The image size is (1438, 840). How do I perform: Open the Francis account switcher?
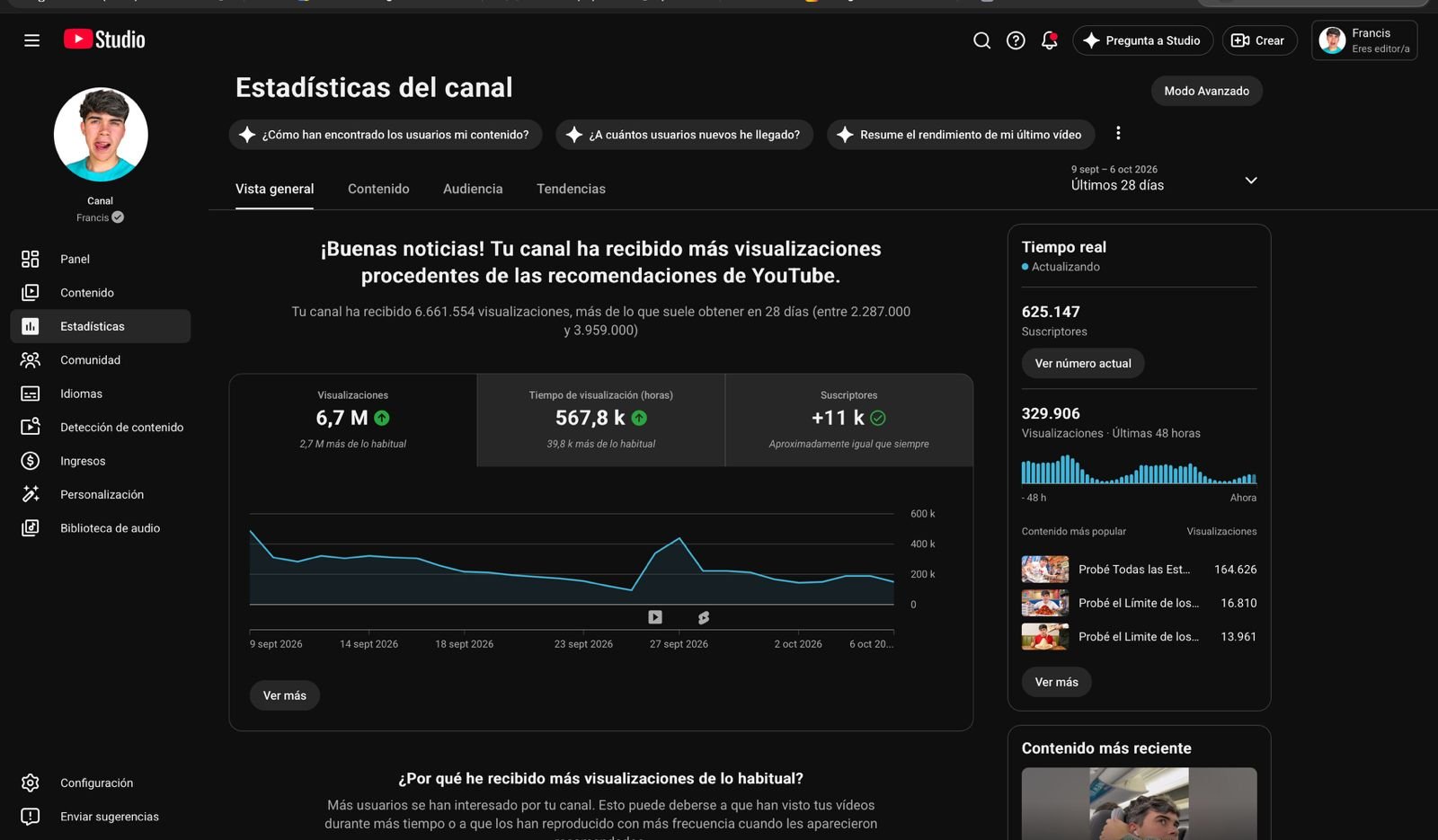[1363, 40]
